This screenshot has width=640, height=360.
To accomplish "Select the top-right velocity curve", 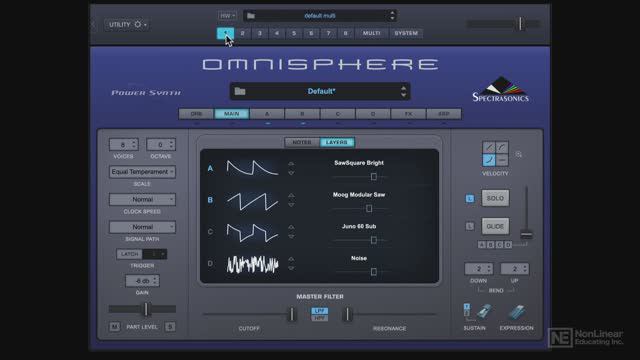I will 502,147.
